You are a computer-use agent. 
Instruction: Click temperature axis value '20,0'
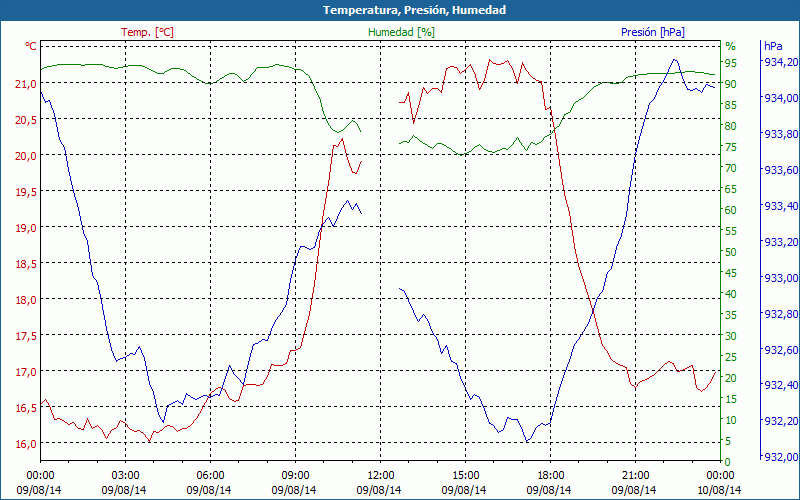[26, 156]
